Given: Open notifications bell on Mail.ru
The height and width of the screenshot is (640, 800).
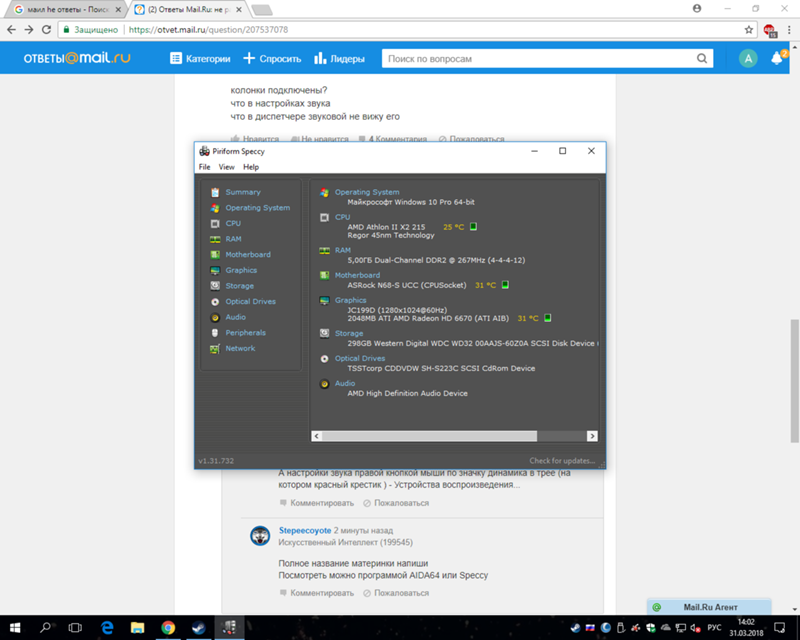Looking at the screenshot, I should point(777,58).
